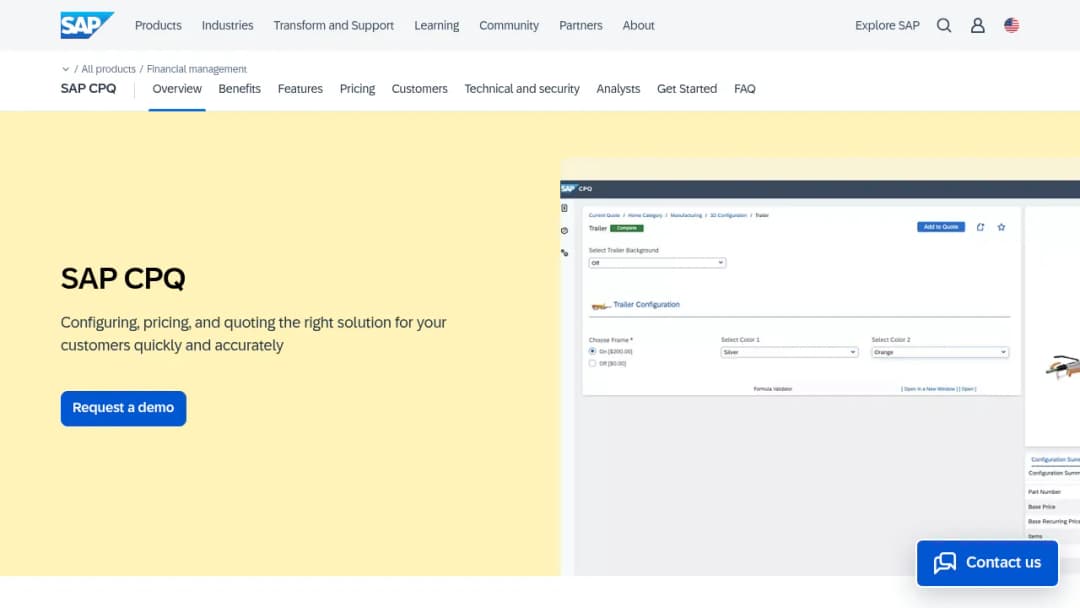This screenshot has width=1080, height=608.
Task: Click the Request a demo button
Action: tap(123, 408)
